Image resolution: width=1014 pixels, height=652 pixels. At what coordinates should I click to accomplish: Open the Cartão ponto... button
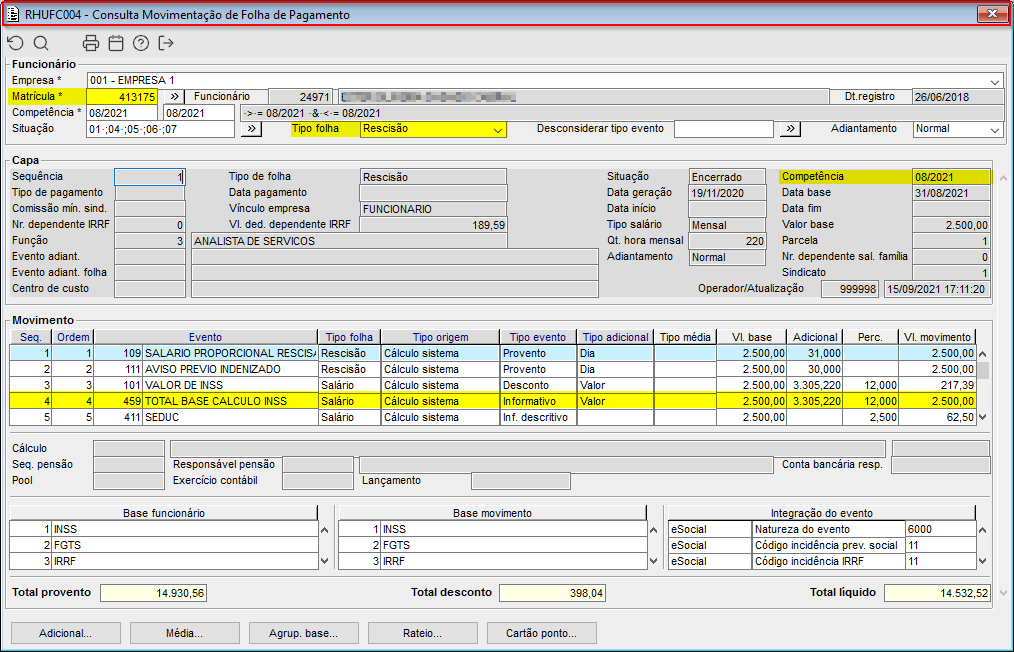(541, 633)
